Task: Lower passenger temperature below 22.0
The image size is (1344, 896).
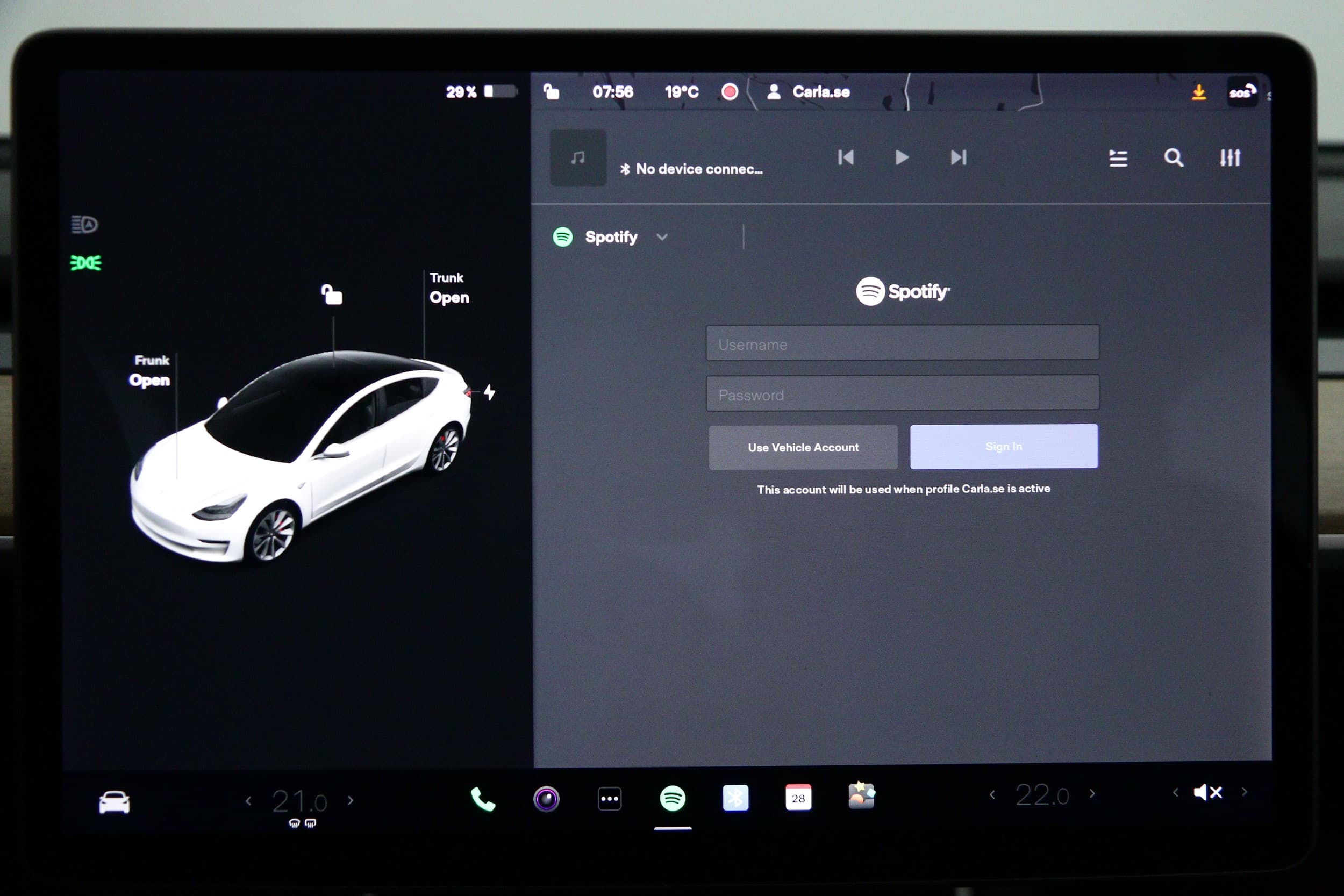Action: (992, 795)
